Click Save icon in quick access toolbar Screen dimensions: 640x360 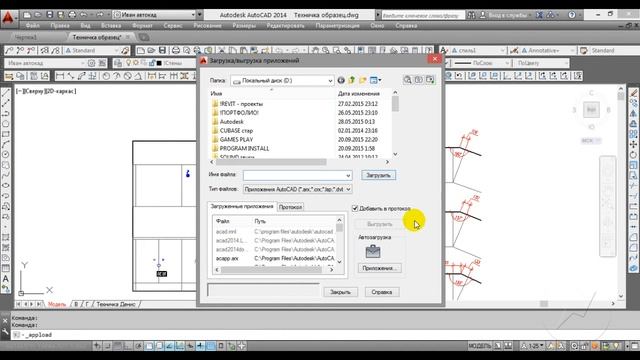[x=50, y=15]
